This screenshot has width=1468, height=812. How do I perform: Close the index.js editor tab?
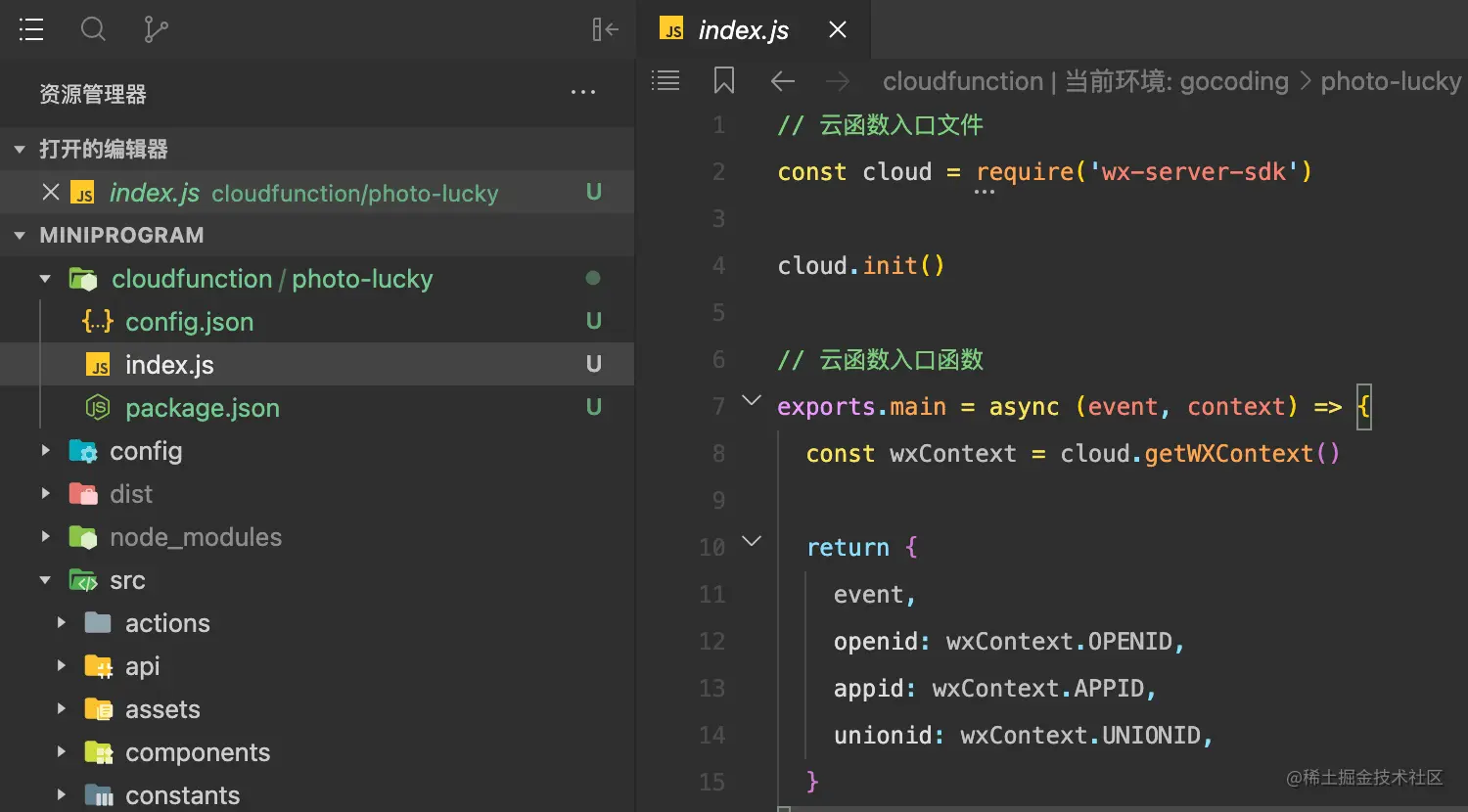click(838, 30)
